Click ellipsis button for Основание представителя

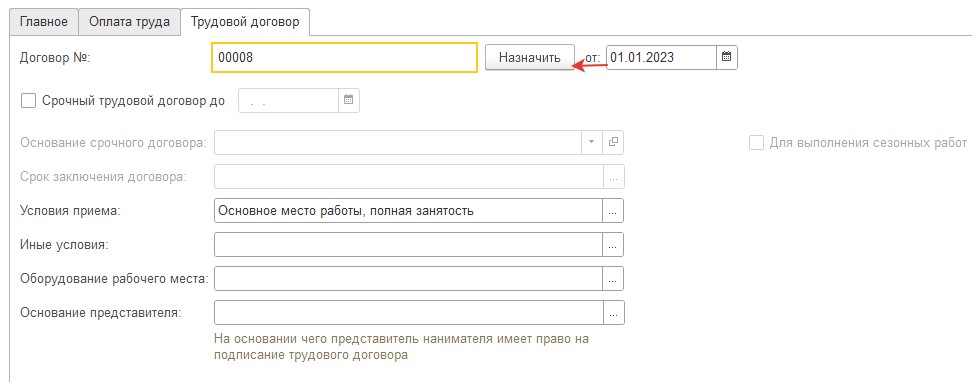(x=613, y=313)
